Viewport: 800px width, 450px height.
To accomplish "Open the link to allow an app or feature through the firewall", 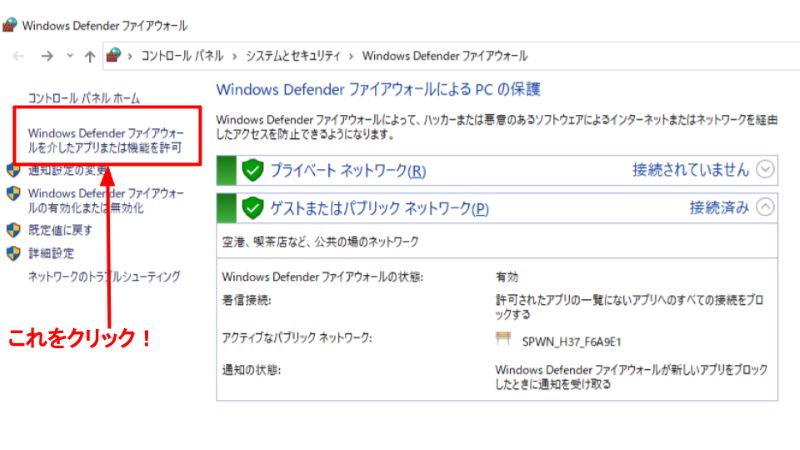I will click(x=106, y=140).
